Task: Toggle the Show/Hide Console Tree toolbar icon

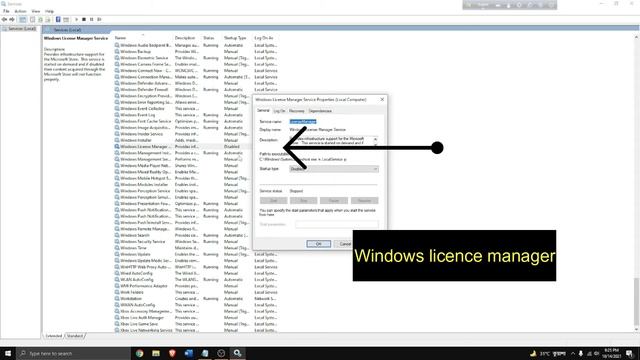Action: [x=23, y=19]
